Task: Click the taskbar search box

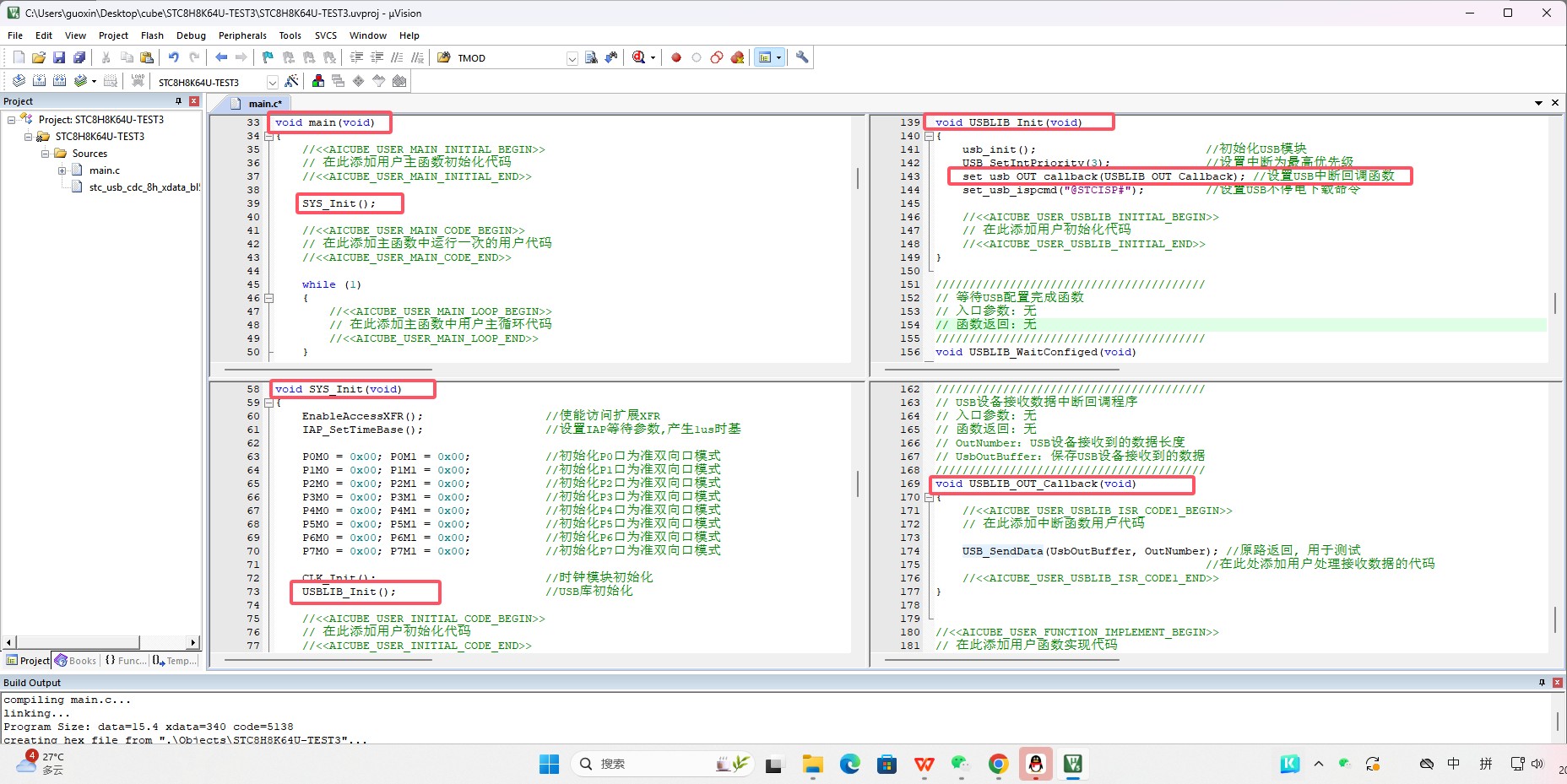Action: 663,764
